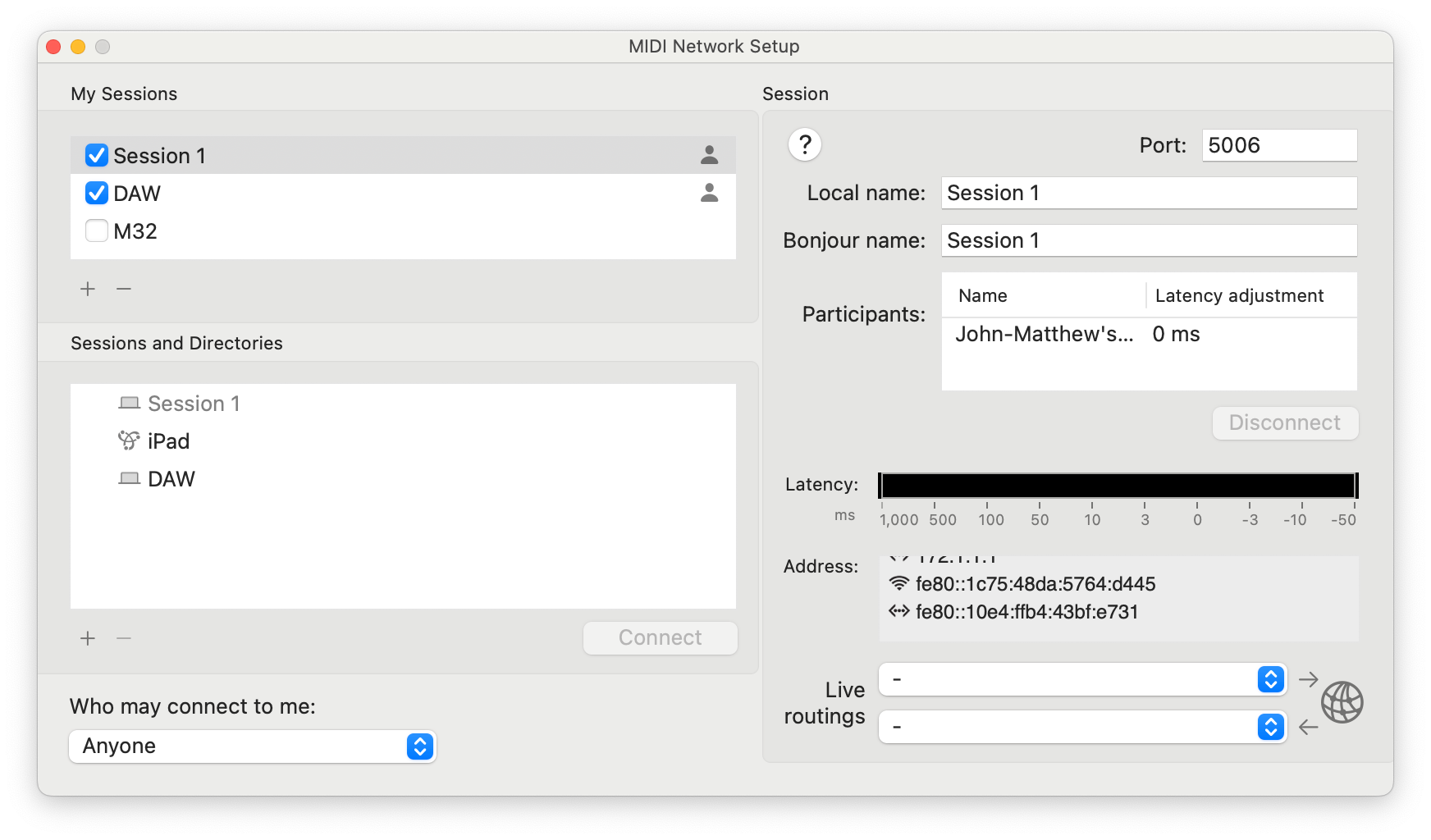Viewport: 1431px width, 840px height.
Task: Add a directory entry with plus button
Action: pos(88,638)
